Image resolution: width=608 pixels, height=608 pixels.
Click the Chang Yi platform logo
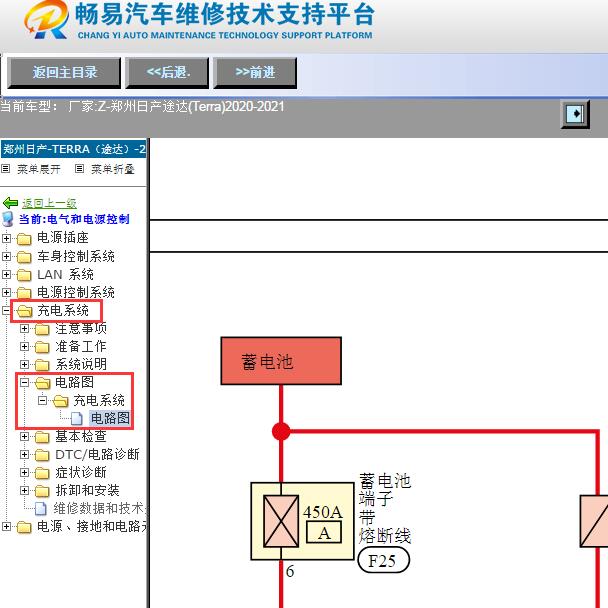(47, 20)
